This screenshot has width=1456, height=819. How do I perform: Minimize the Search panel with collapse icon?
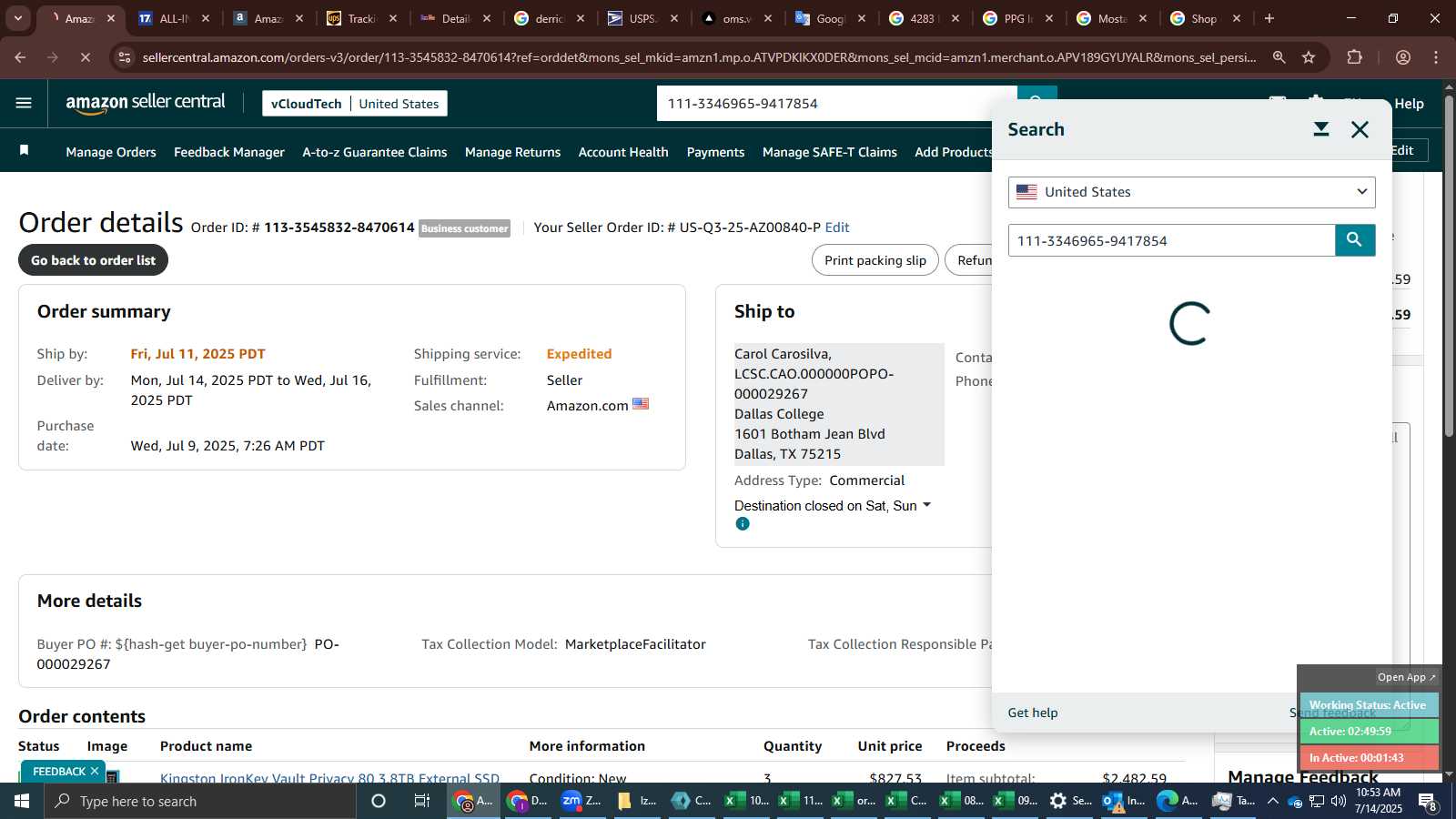click(x=1320, y=129)
